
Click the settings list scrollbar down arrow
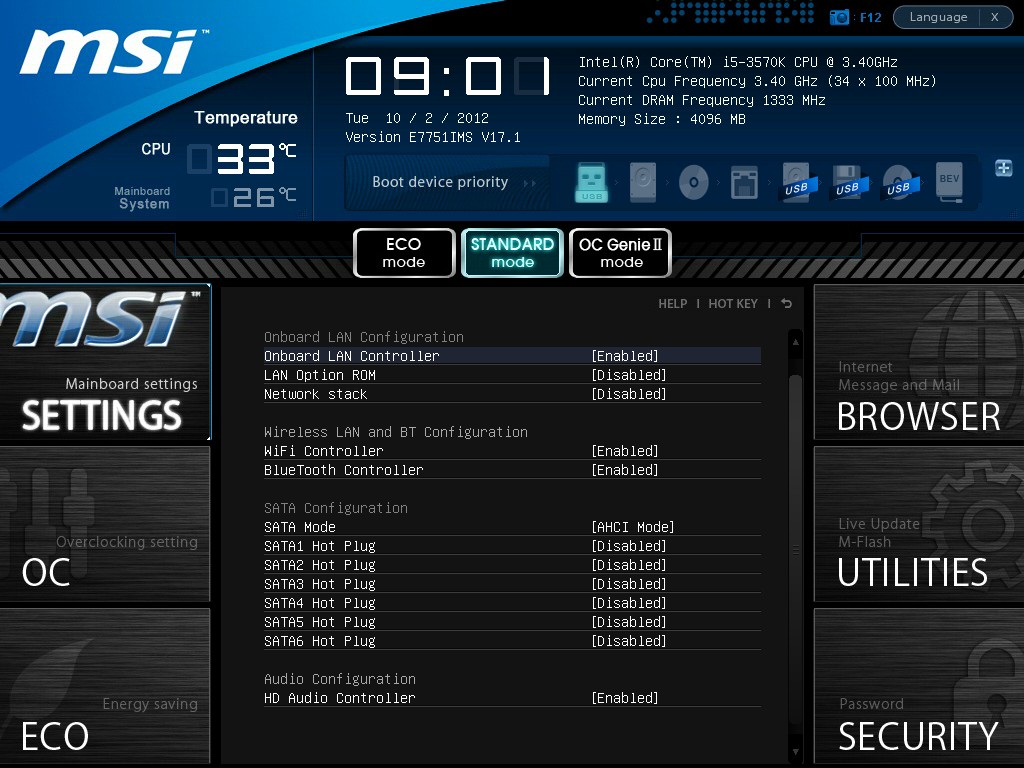pyautogui.click(x=795, y=751)
